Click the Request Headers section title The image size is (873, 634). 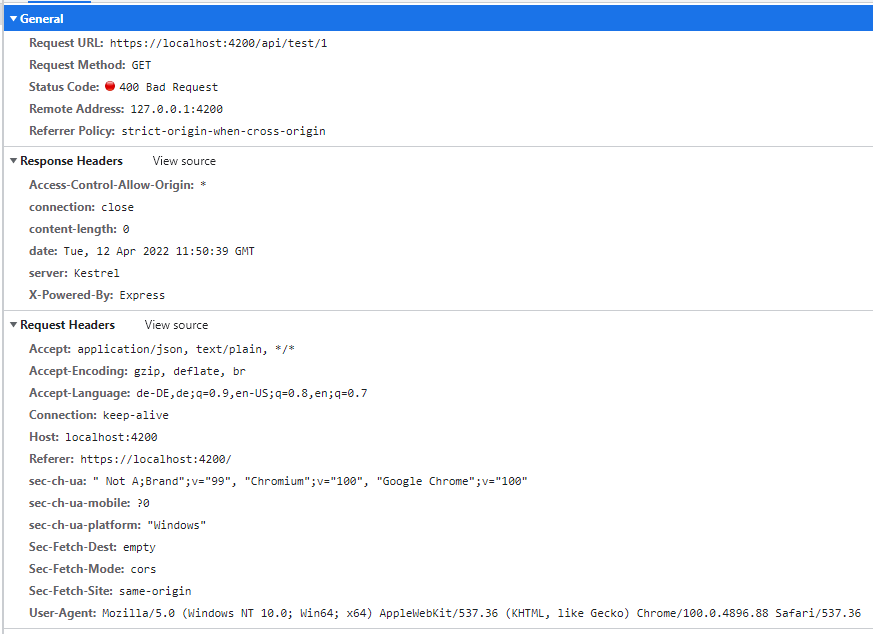pyautogui.click(x=67, y=325)
